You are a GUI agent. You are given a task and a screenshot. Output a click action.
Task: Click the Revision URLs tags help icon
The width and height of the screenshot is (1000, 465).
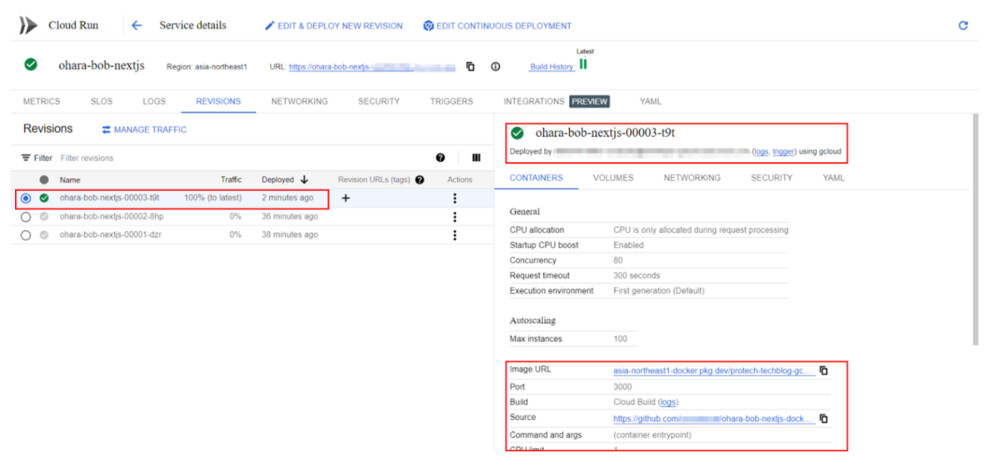420,180
